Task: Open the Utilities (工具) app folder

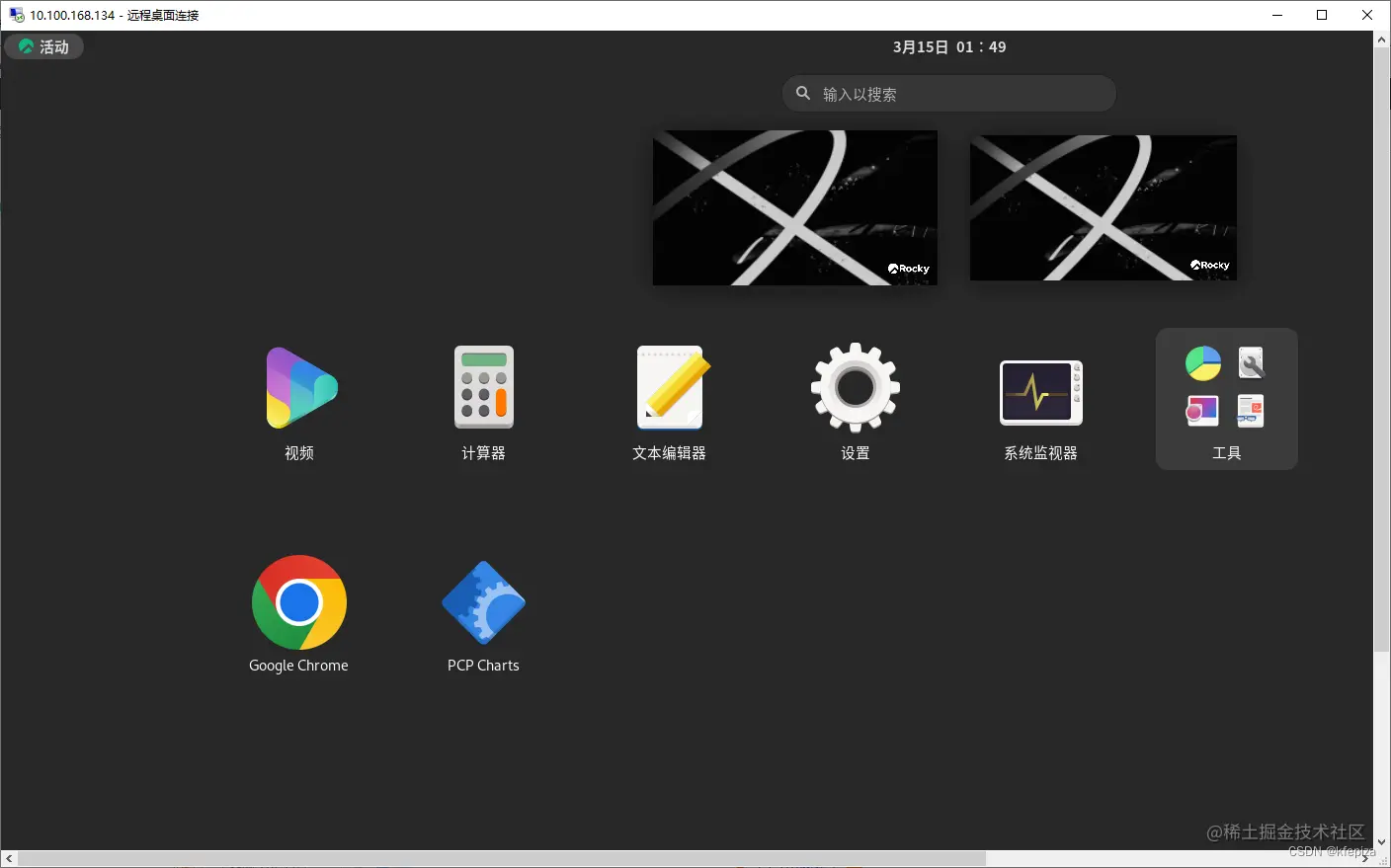Action: coord(1226,399)
